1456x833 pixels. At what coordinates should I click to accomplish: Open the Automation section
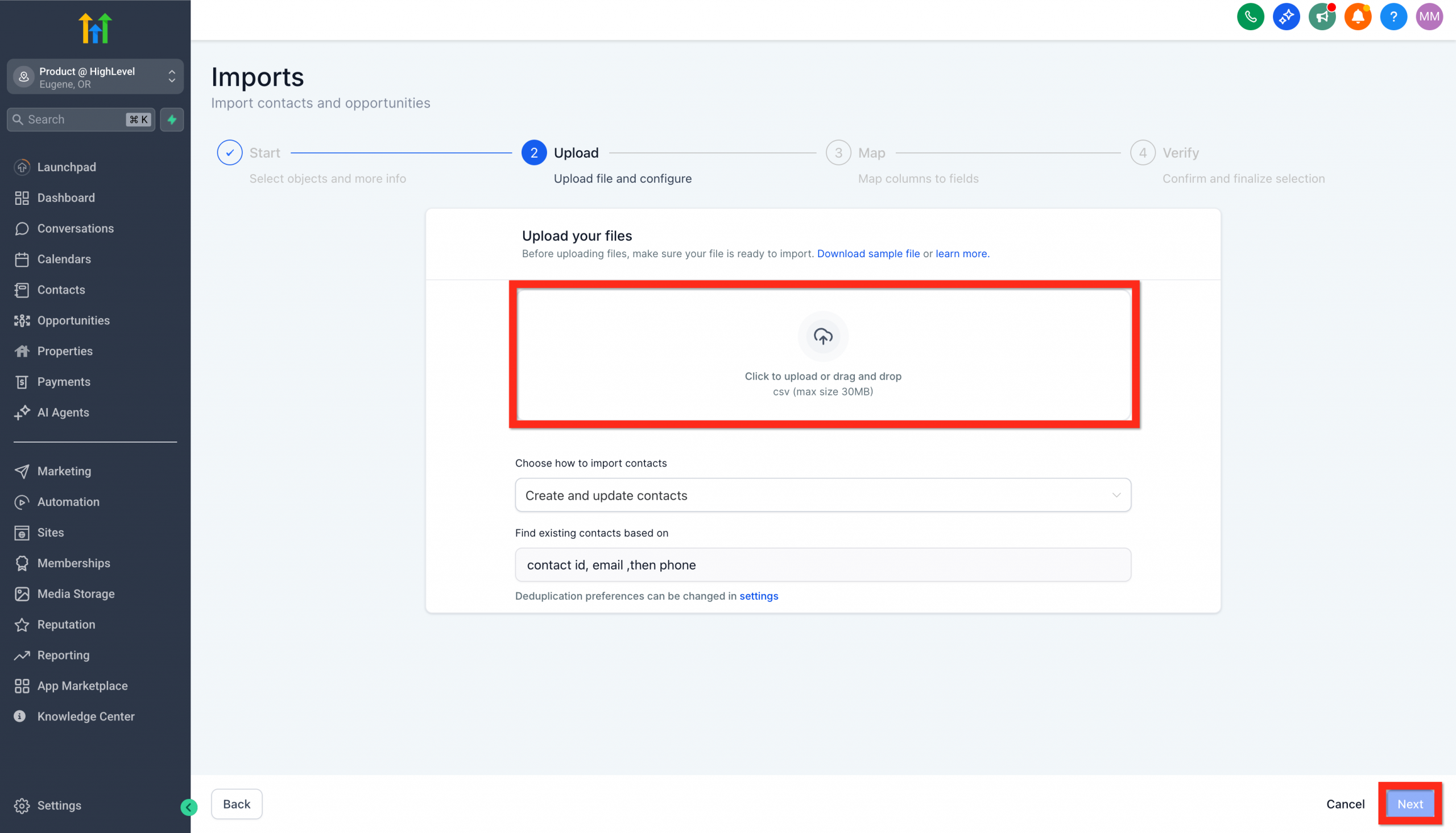(x=68, y=502)
